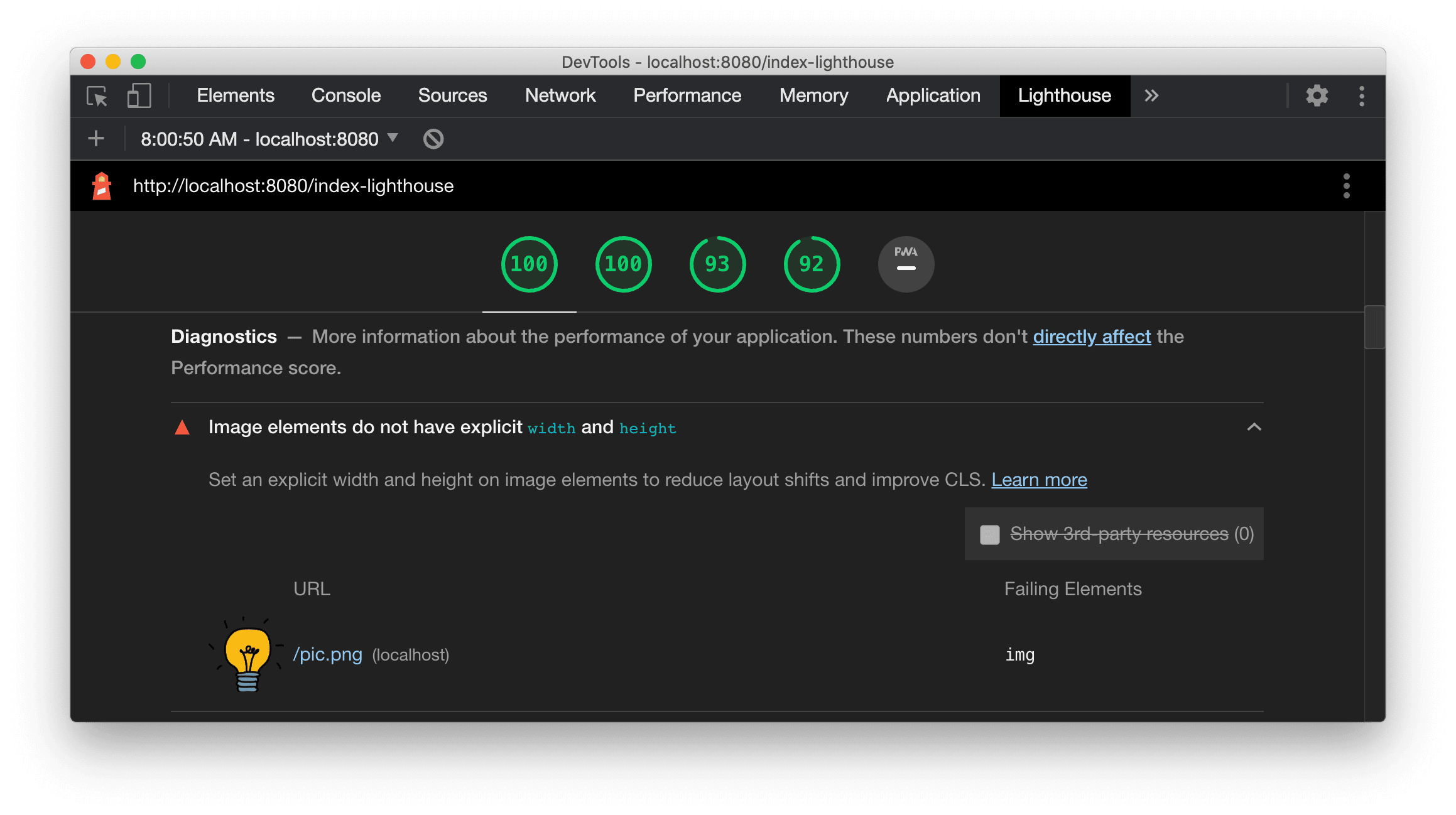Toggle Show 3rd-party resources checkbox
1456x815 pixels.
(988, 534)
